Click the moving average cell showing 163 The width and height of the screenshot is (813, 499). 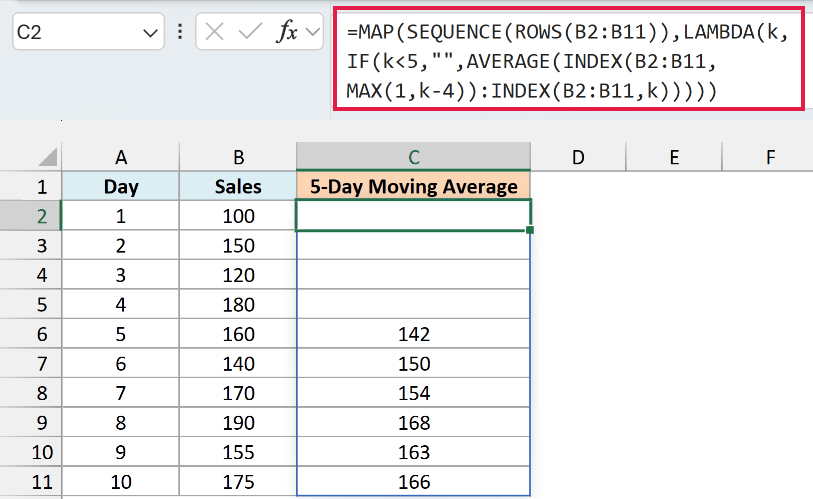click(x=414, y=452)
